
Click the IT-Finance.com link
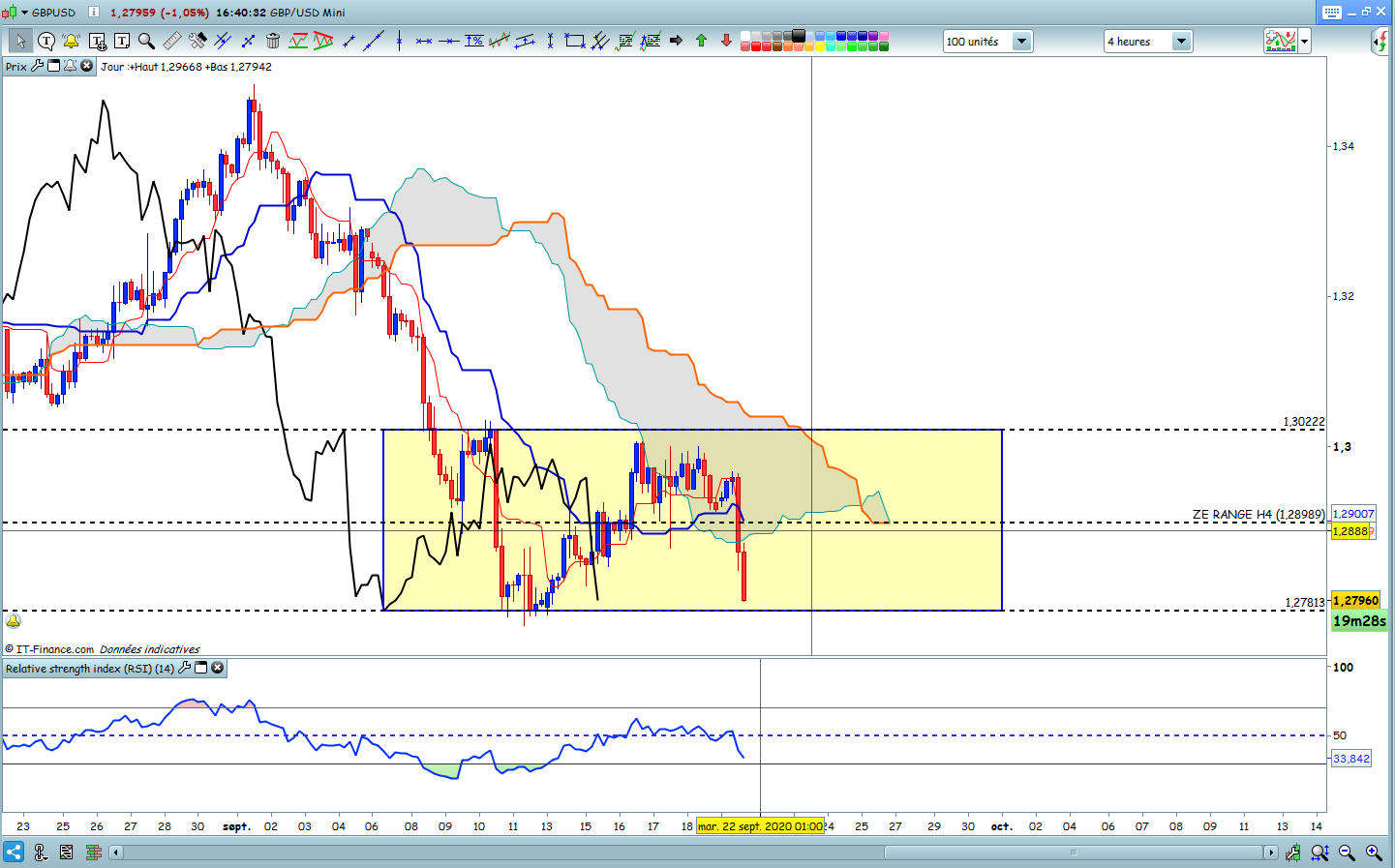click(x=55, y=649)
